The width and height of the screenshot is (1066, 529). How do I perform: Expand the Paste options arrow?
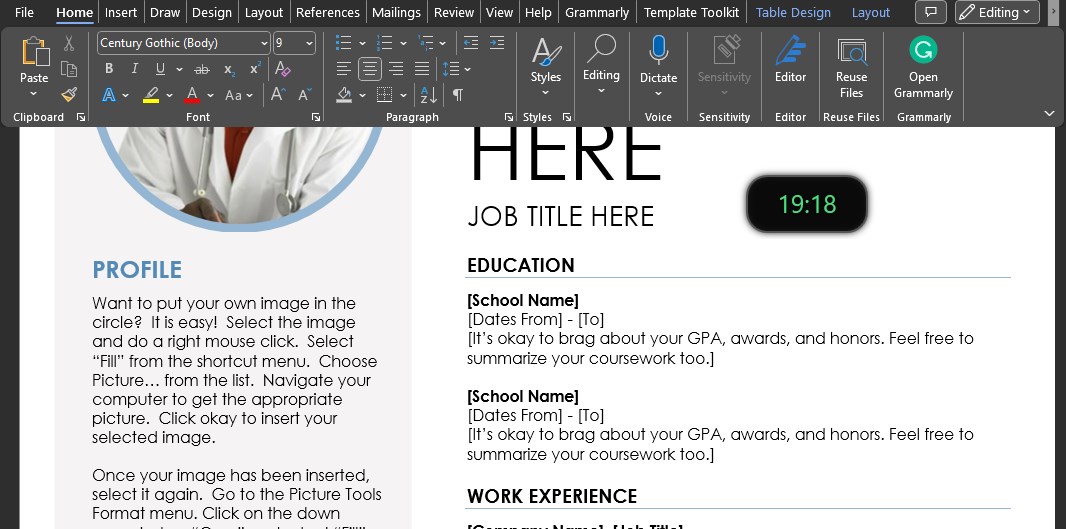pyautogui.click(x=34, y=94)
